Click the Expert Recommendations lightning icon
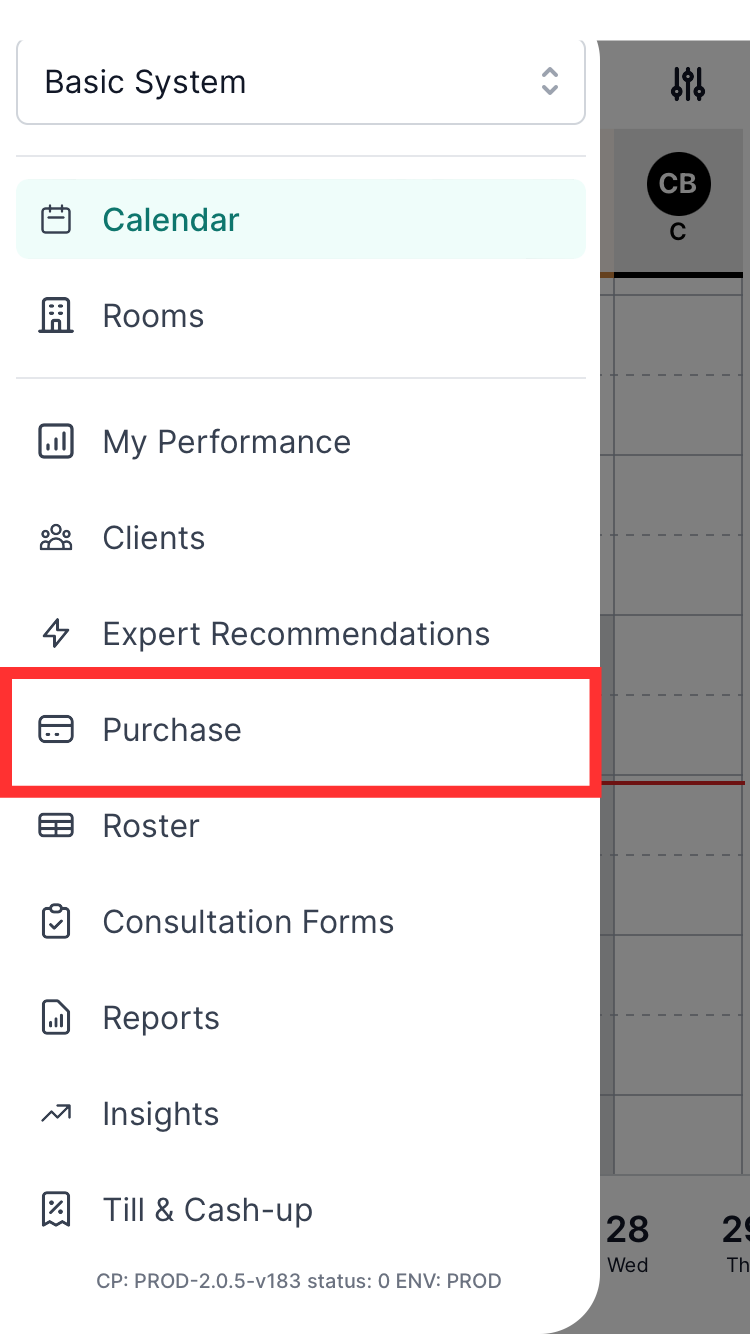Image resolution: width=750 pixels, height=1334 pixels. pyautogui.click(x=56, y=634)
